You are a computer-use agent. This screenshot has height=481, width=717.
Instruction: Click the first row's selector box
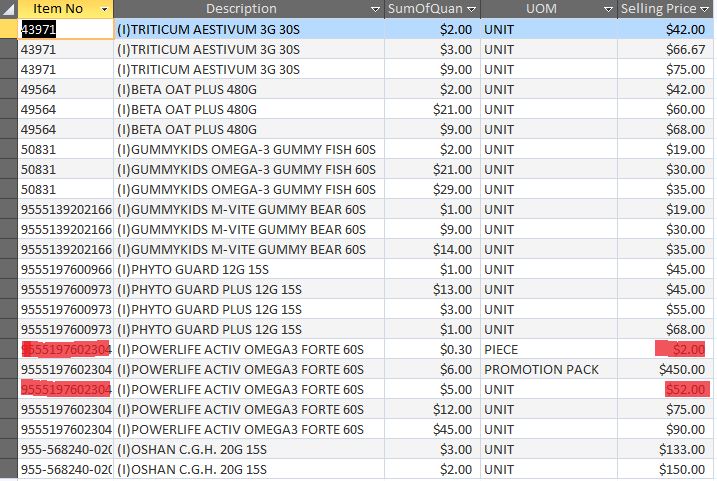[9, 29]
